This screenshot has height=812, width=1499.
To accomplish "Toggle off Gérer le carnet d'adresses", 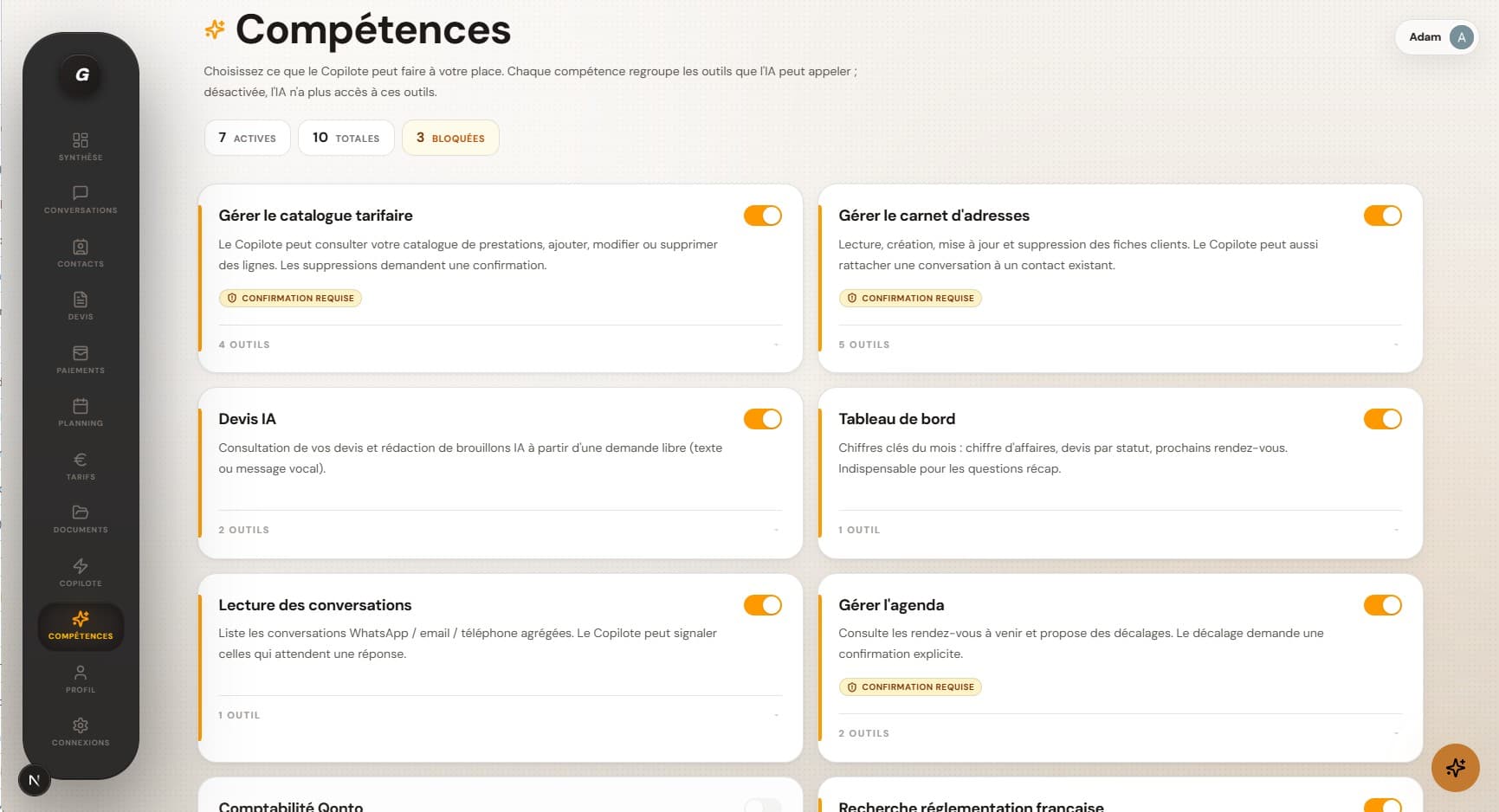I will [x=1382, y=216].
